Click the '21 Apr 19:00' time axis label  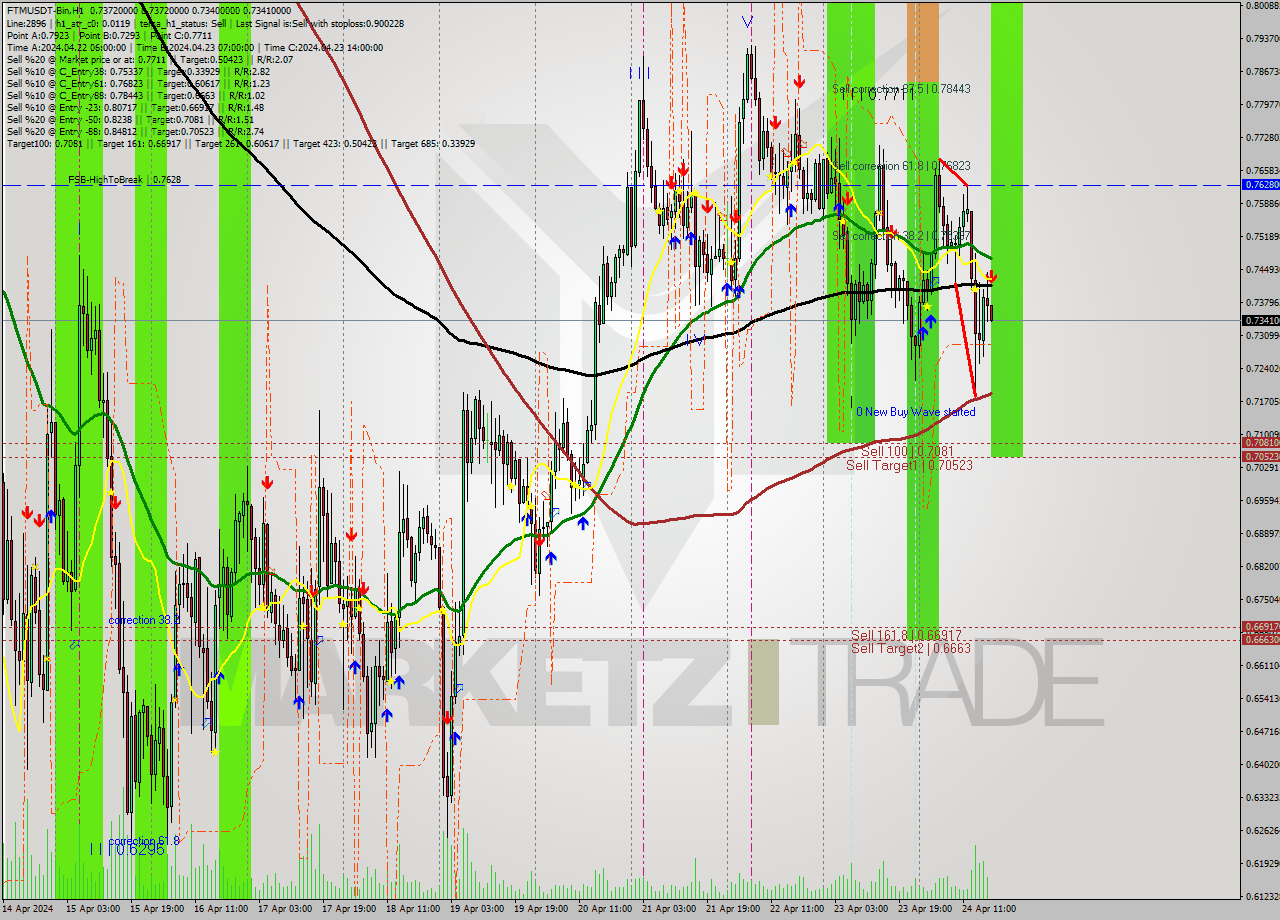(733, 909)
